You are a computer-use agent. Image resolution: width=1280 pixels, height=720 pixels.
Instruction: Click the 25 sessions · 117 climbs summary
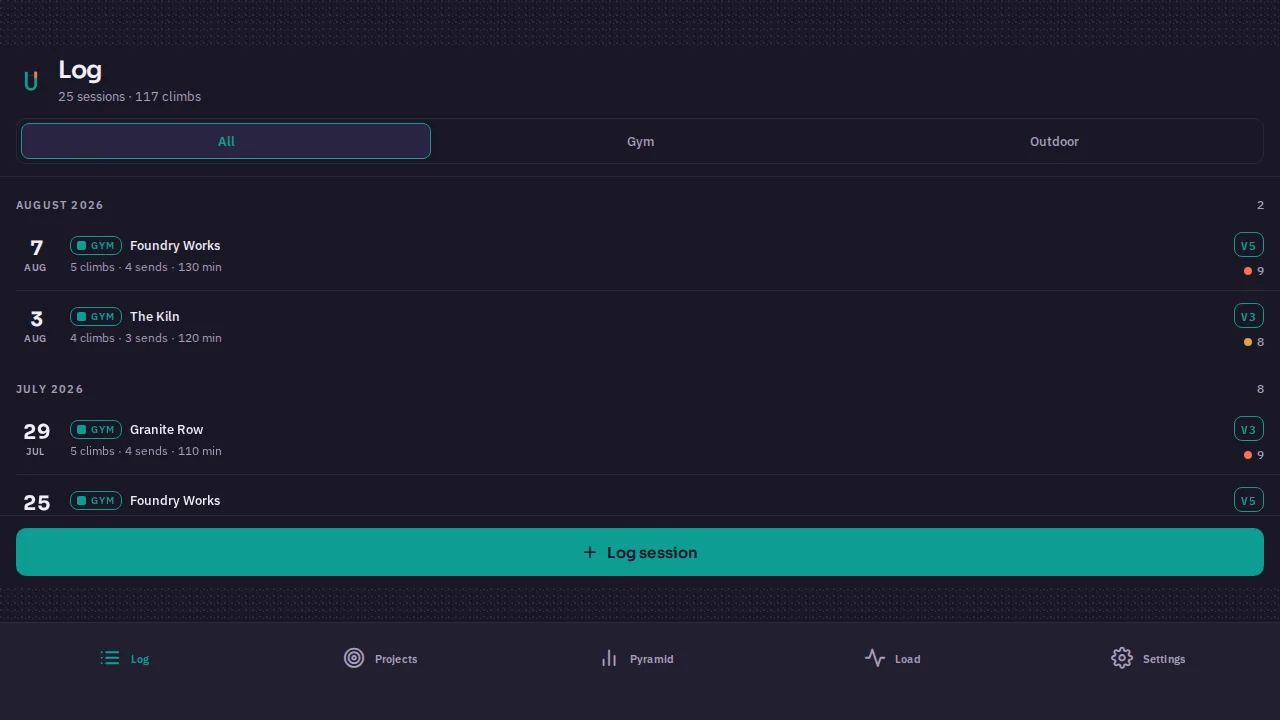[x=130, y=97]
